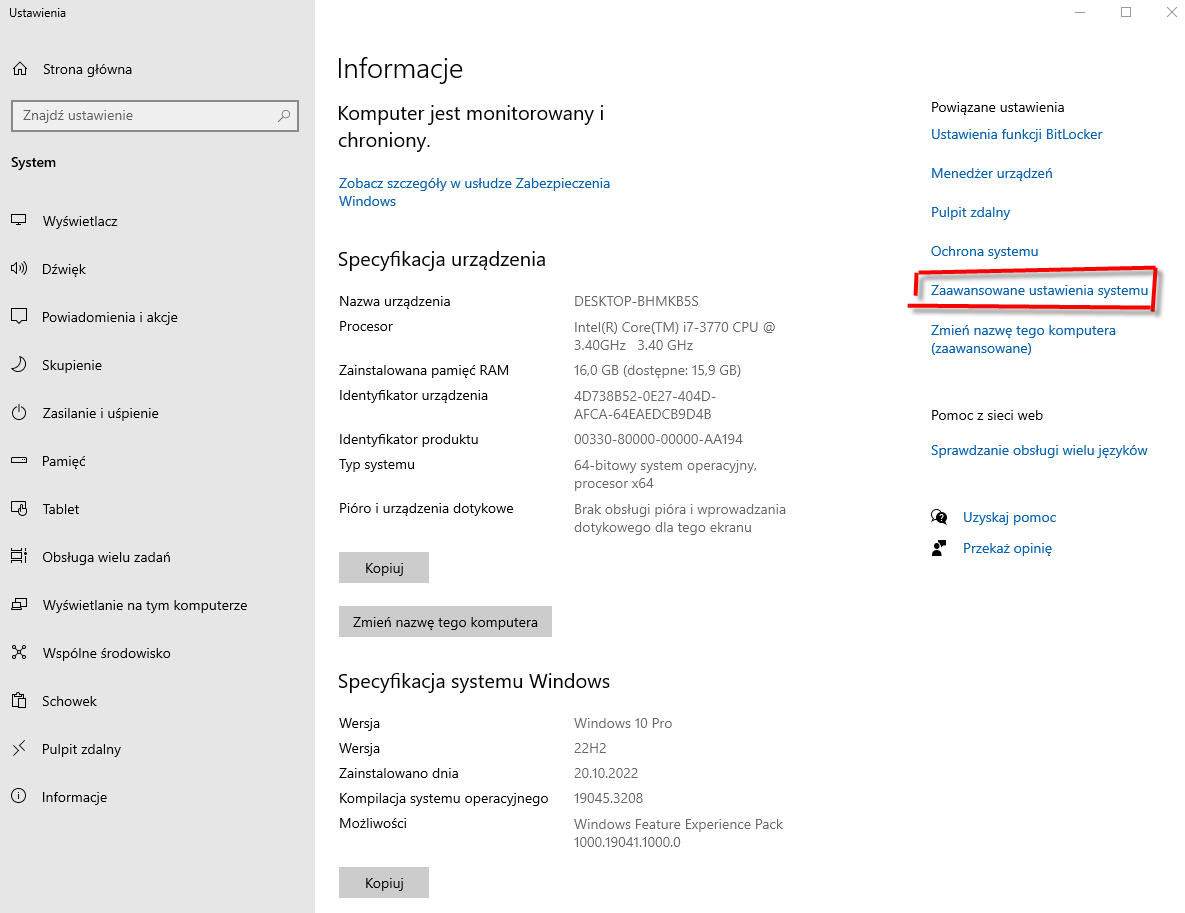Open Menedżer urządzeń link
The width and height of the screenshot is (1185, 913).
click(x=991, y=173)
